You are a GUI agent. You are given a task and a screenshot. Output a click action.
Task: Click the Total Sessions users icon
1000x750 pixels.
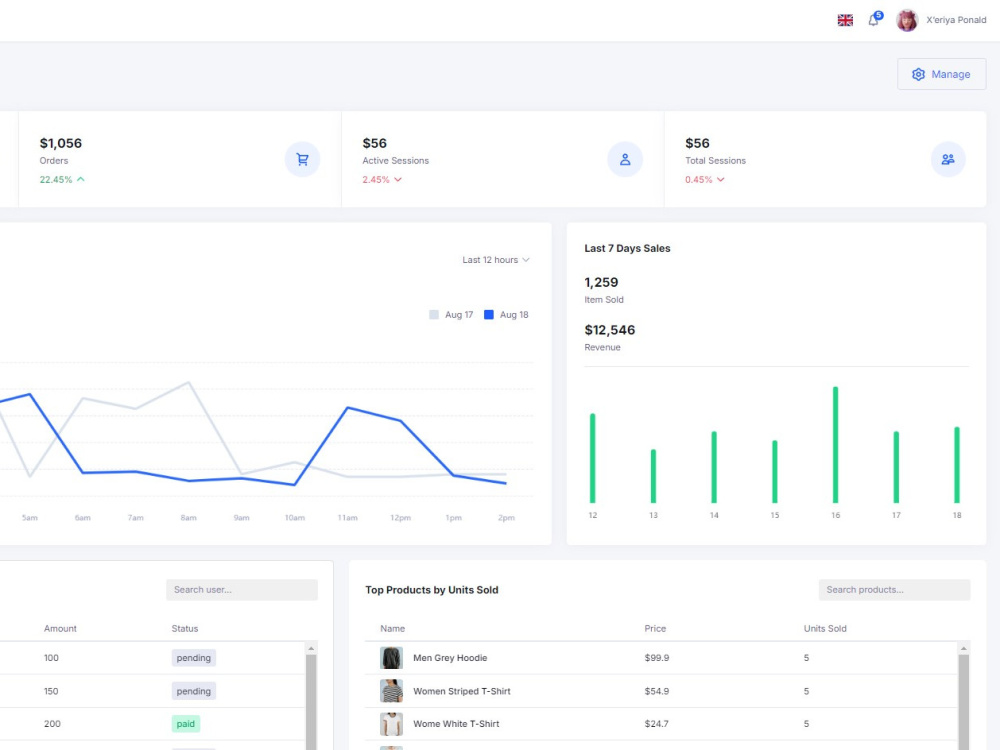[948, 159]
